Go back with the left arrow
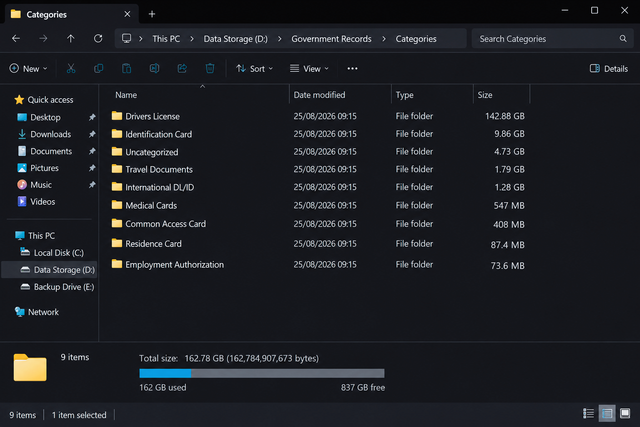The height and width of the screenshot is (427, 640). (x=16, y=38)
